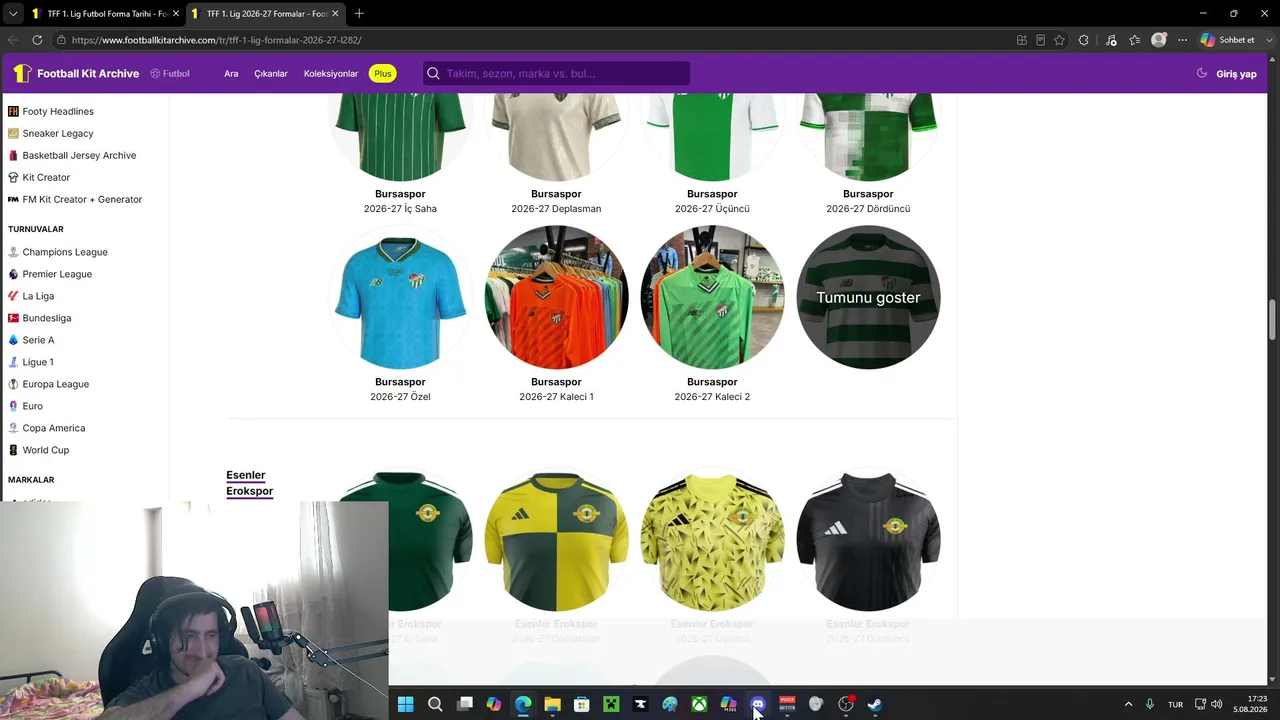Open Esenler Erokspor black adidas kit
Screen dimensions: 1280x720
868,541
